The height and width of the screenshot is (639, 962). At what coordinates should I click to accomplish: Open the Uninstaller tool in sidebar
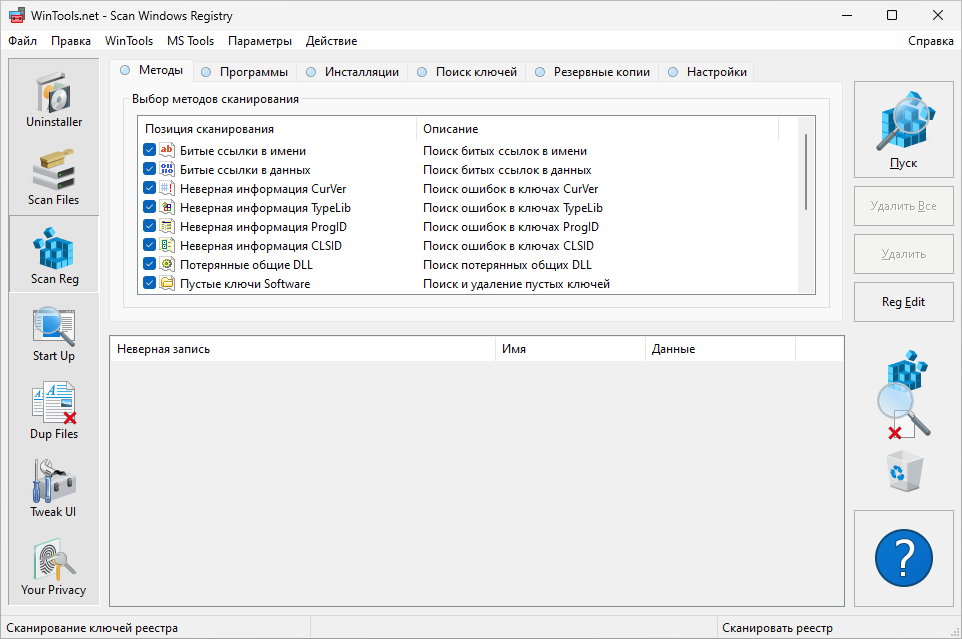coord(54,99)
